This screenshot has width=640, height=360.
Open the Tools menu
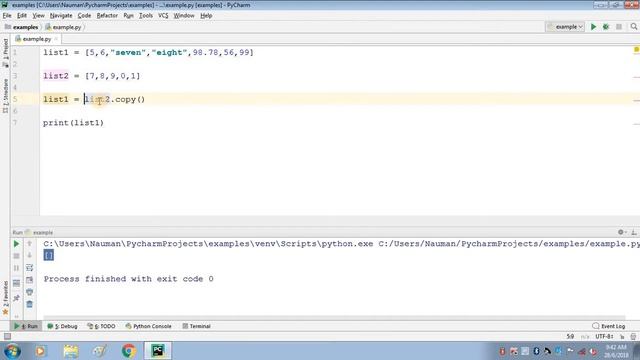tap(146, 16)
